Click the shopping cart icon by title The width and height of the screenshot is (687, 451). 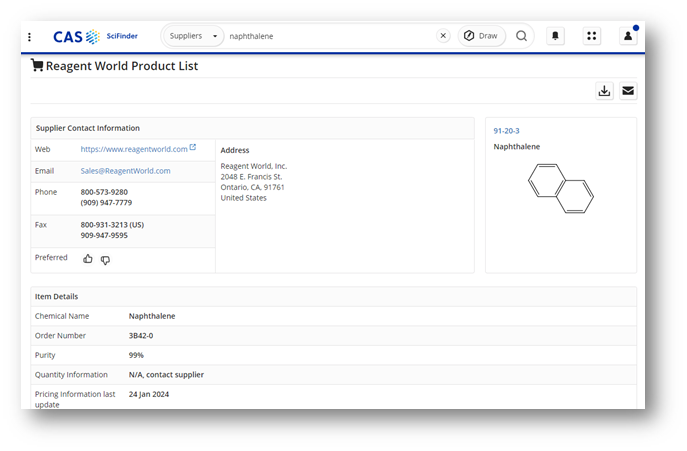(37, 65)
